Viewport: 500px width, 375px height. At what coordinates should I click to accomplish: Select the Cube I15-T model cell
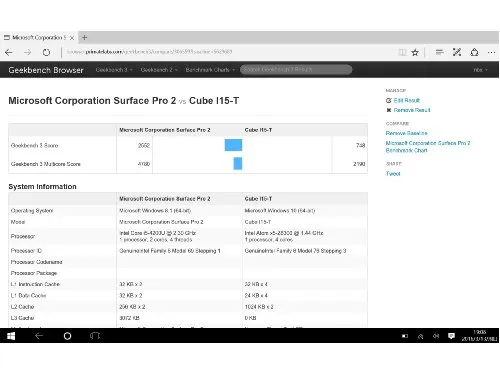(x=258, y=222)
